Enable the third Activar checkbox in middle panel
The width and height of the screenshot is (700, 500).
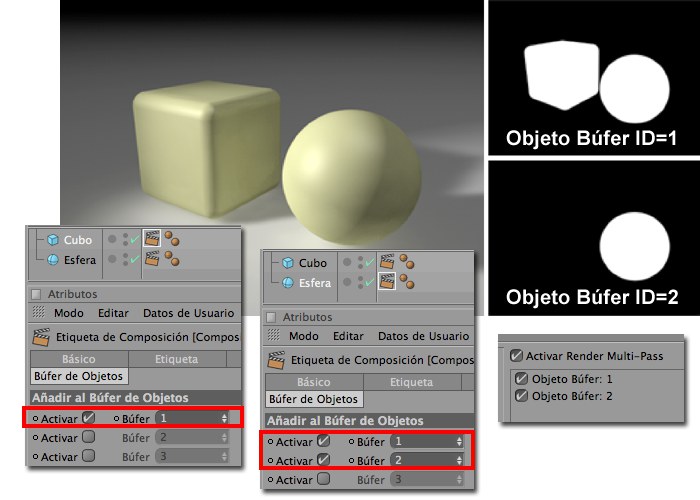[x=322, y=480]
